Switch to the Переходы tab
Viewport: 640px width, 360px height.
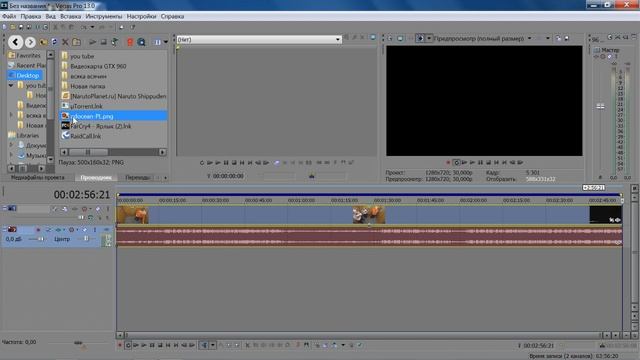point(138,178)
